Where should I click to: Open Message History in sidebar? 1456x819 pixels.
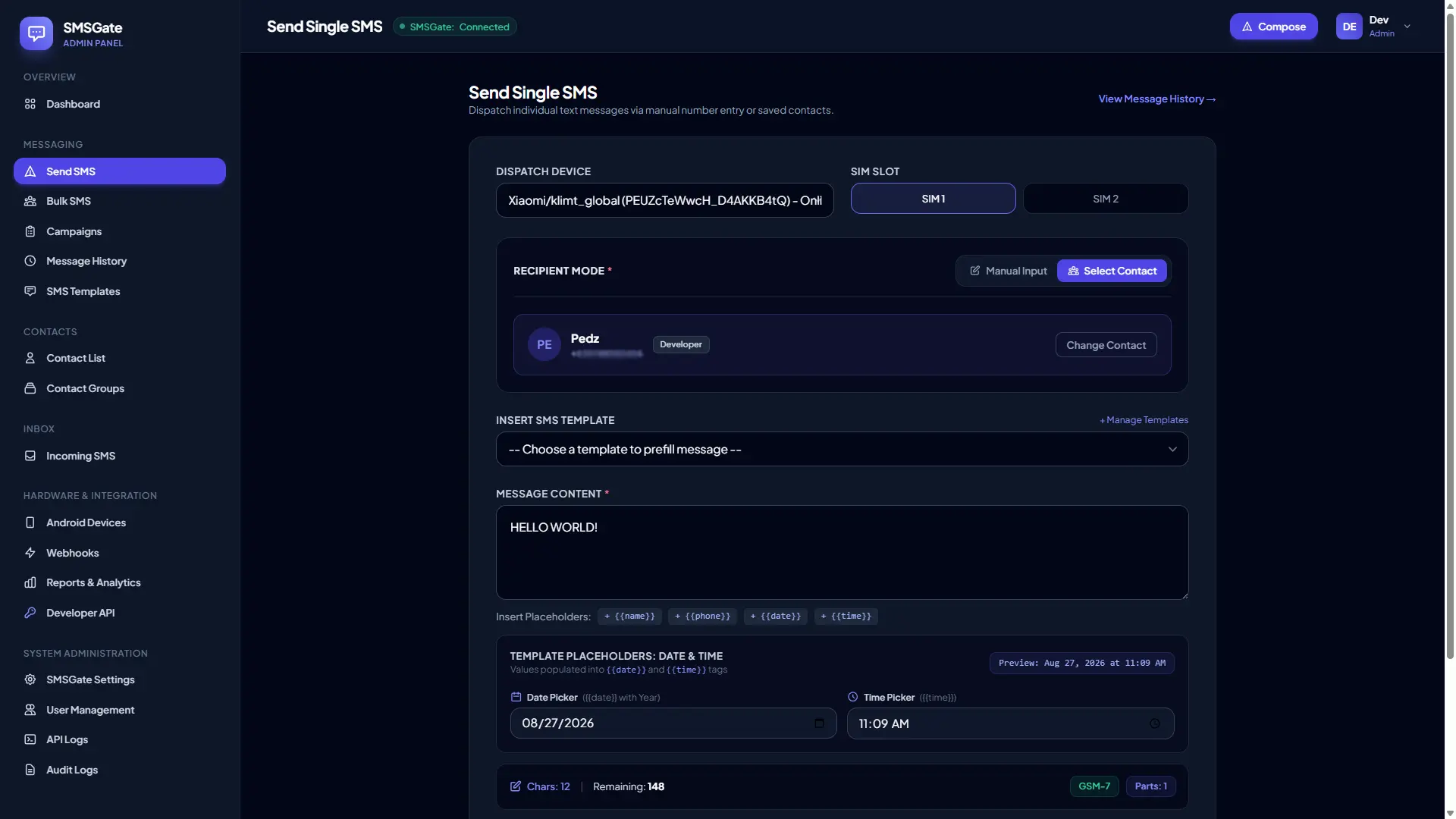pyautogui.click(x=120, y=261)
